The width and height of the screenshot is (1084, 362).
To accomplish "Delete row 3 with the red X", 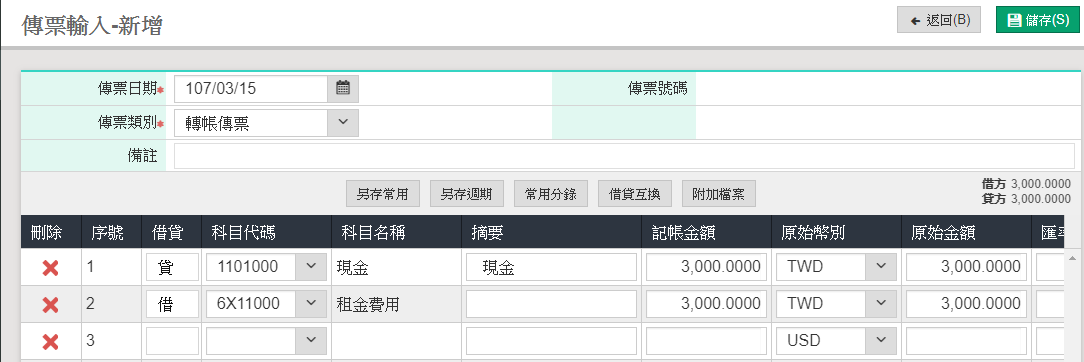I will [50, 341].
